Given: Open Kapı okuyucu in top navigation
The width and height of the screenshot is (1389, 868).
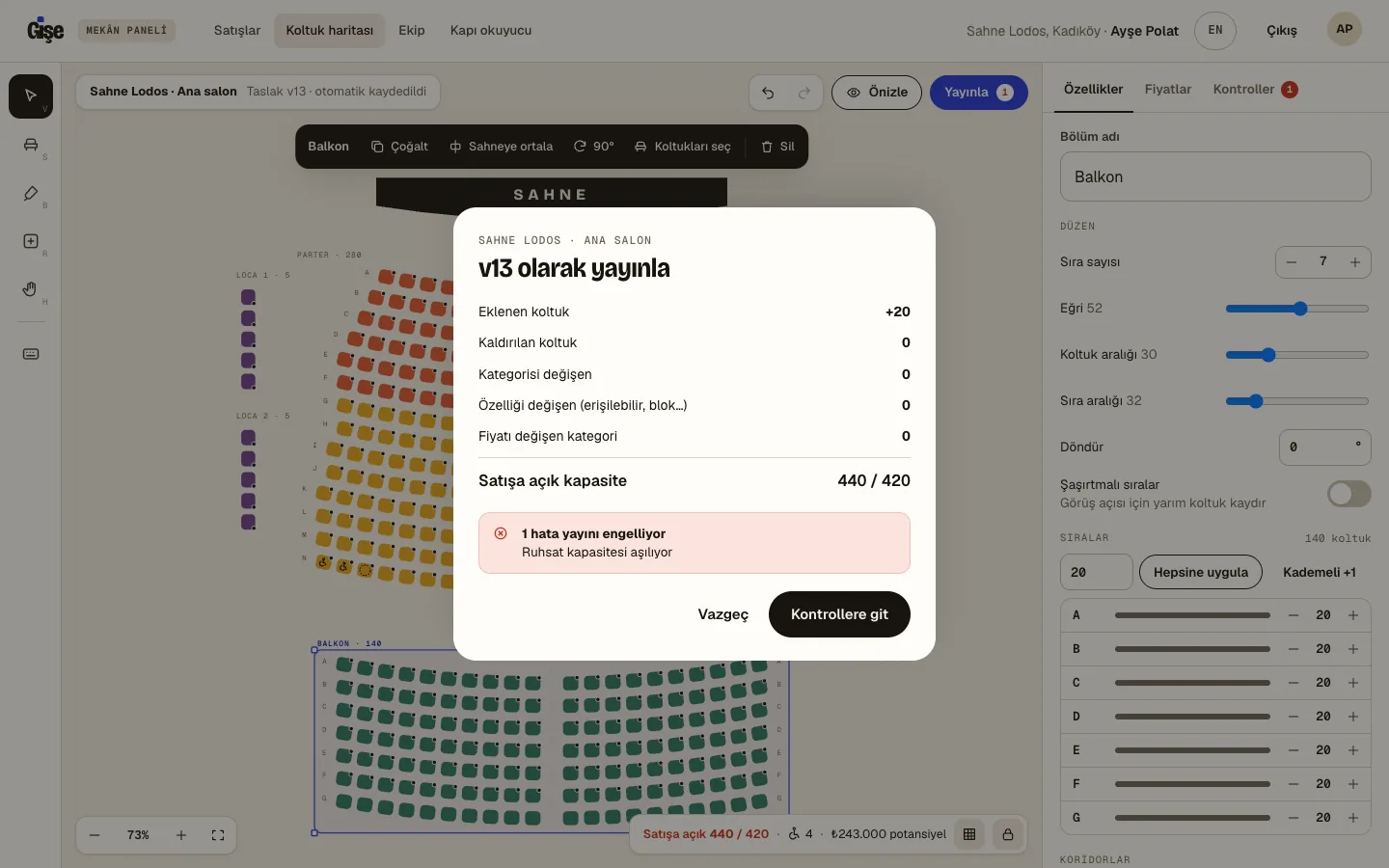Looking at the screenshot, I should click(x=491, y=31).
